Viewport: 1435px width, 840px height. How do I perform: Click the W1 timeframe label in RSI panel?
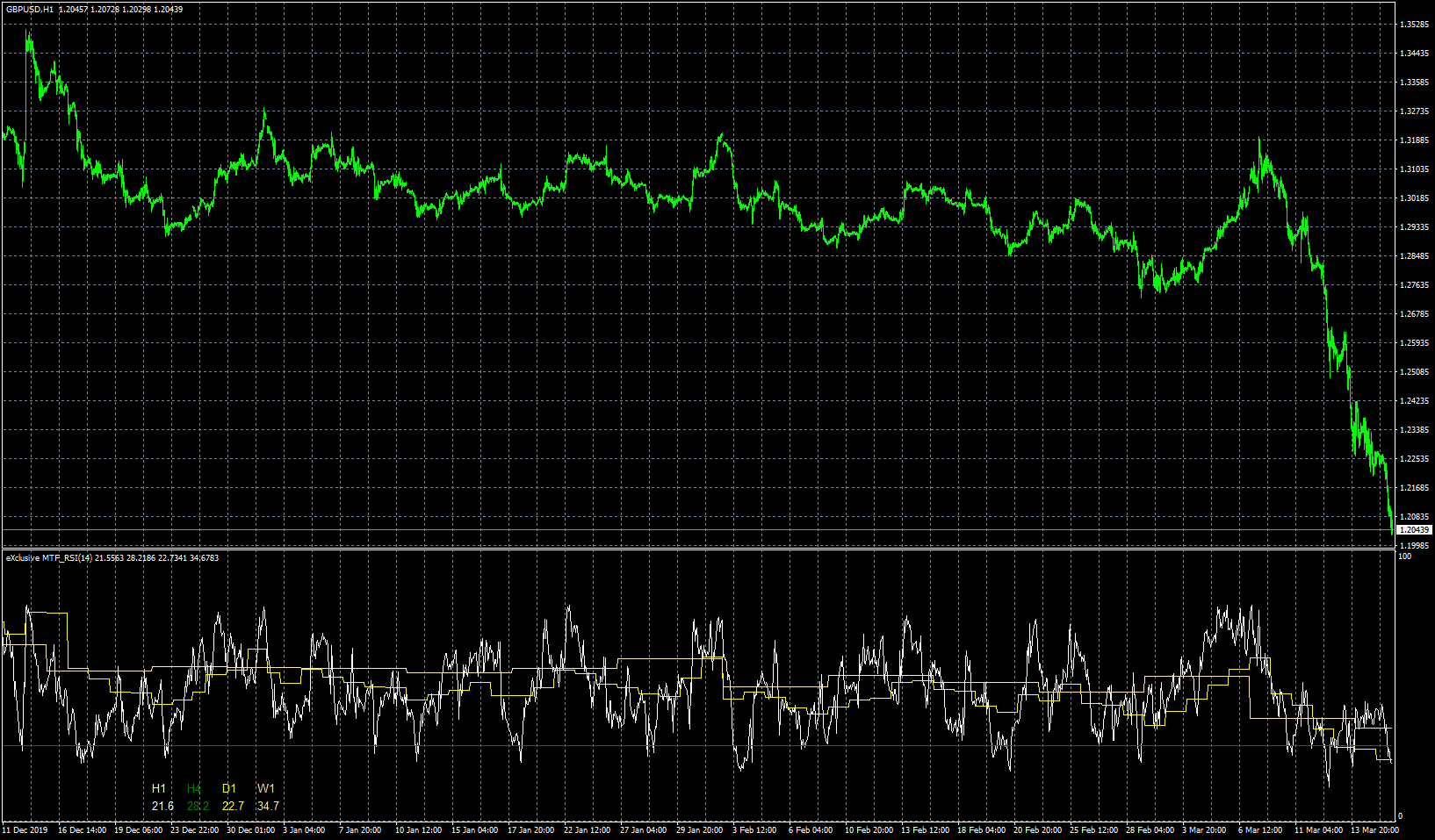pyautogui.click(x=266, y=788)
